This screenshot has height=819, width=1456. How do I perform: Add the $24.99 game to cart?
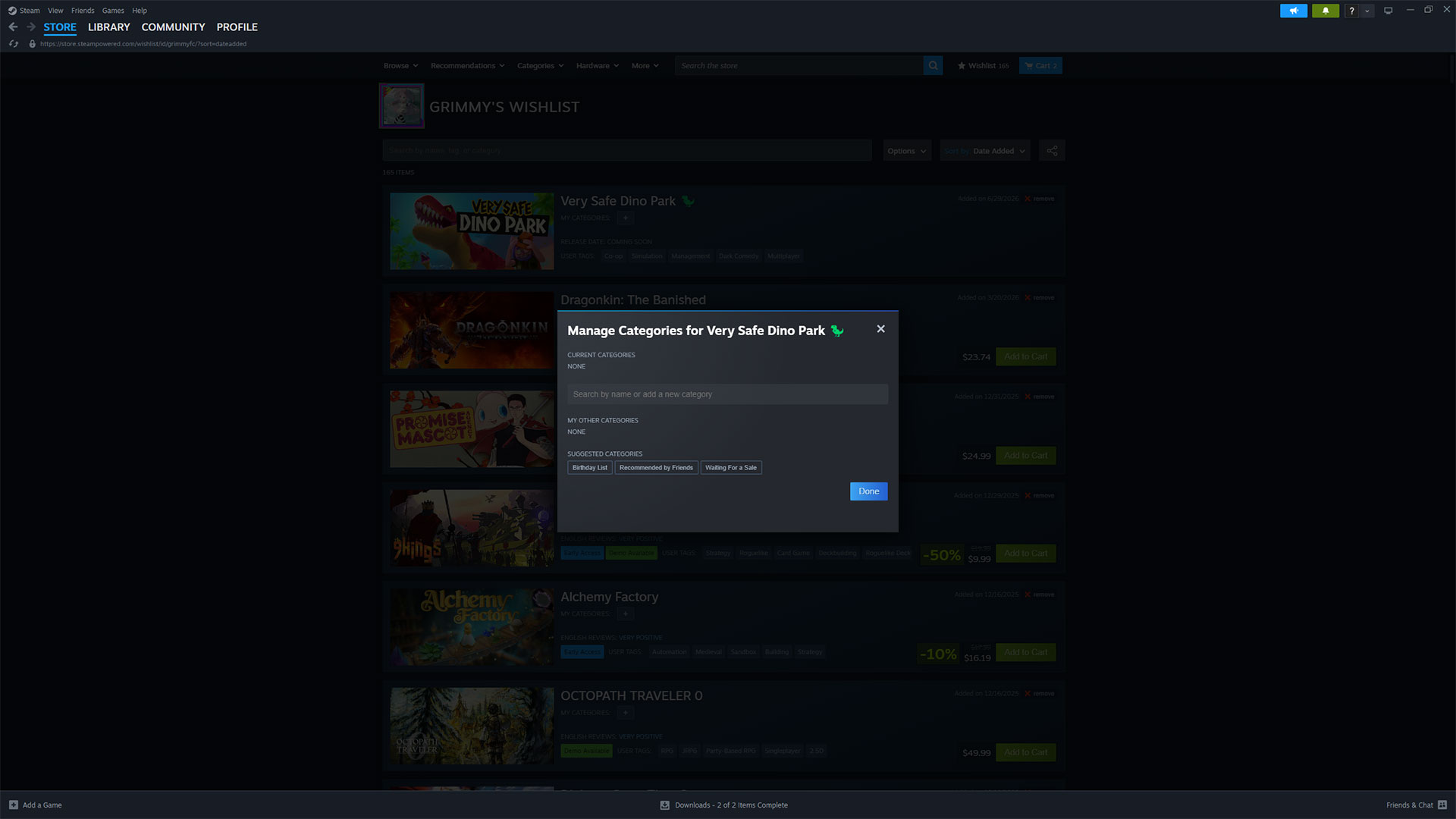point(1025,456)
